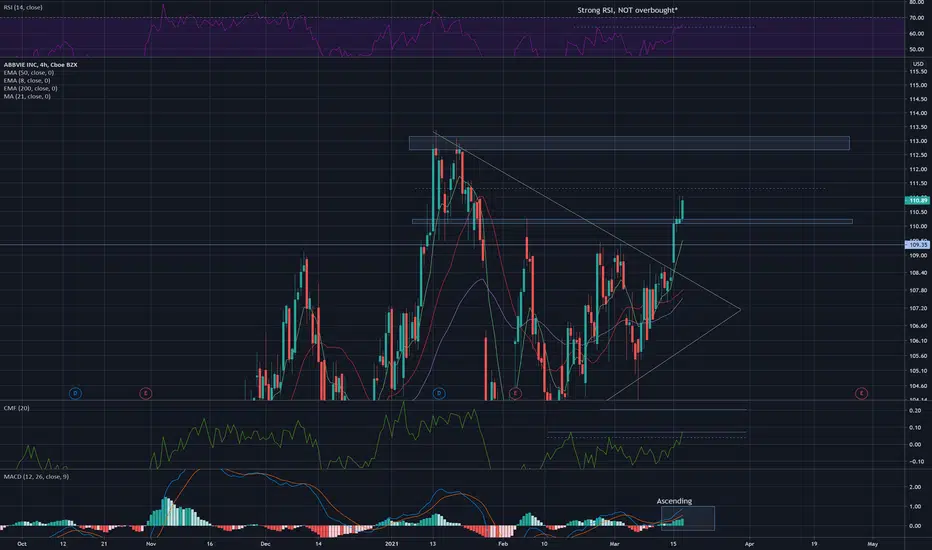Click the 50.00 RSI axis value
The width and height of the screenshot is (932, 550).
(x=917, y=49)
